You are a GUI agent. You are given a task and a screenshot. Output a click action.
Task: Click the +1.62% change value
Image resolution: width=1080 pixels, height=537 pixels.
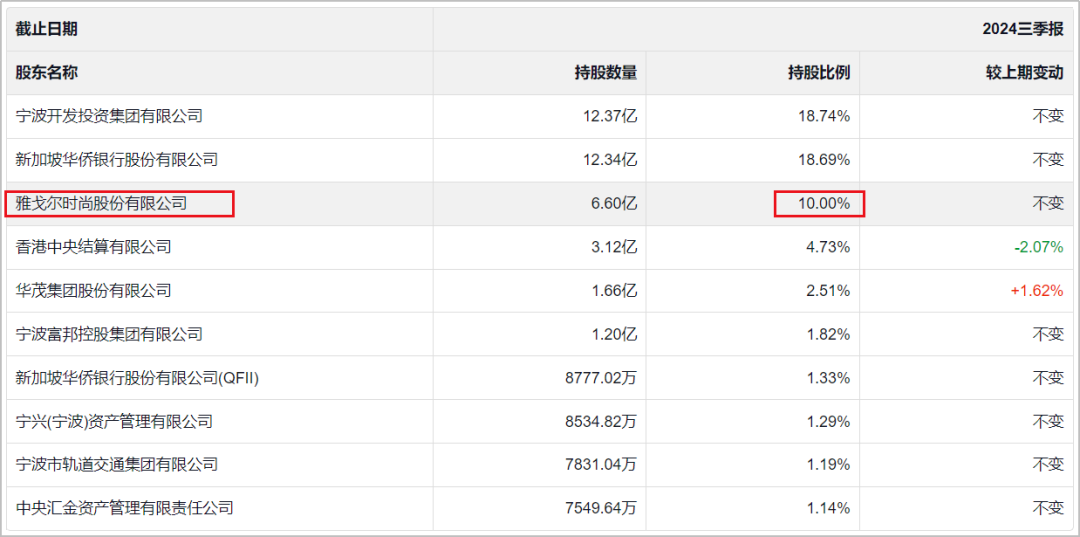tap(1037, 291)
